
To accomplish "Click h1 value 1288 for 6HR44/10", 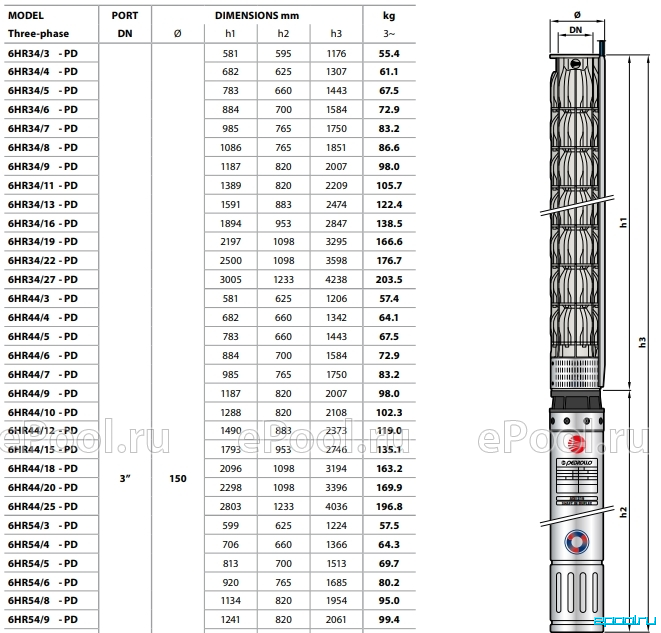I will pyautogui.click(x=231, y=412).
